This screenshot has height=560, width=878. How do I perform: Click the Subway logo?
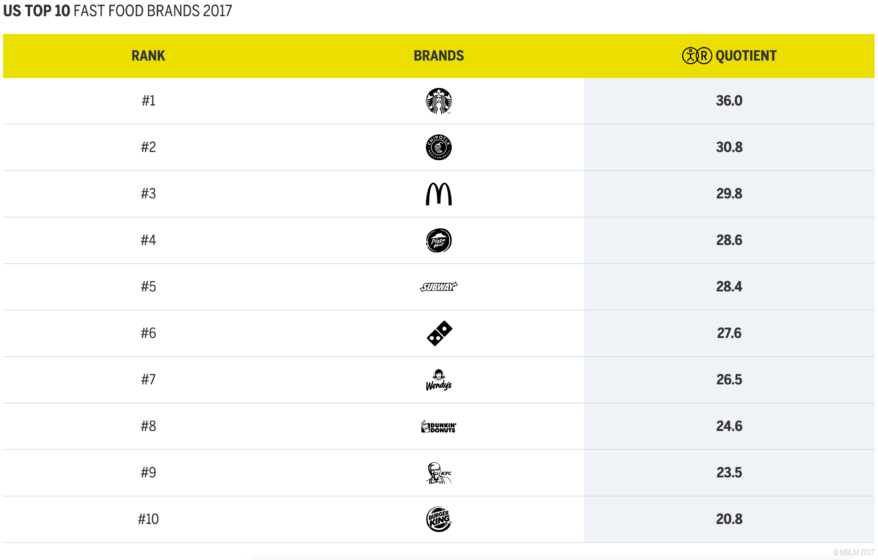coord(438,287)
